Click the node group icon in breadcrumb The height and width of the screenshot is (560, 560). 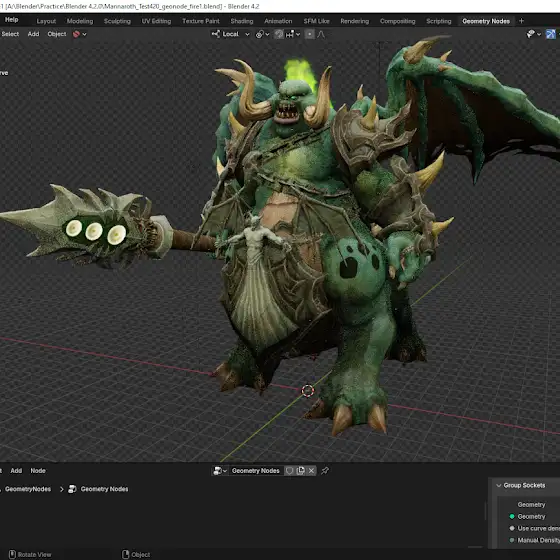tap(72, 489)
